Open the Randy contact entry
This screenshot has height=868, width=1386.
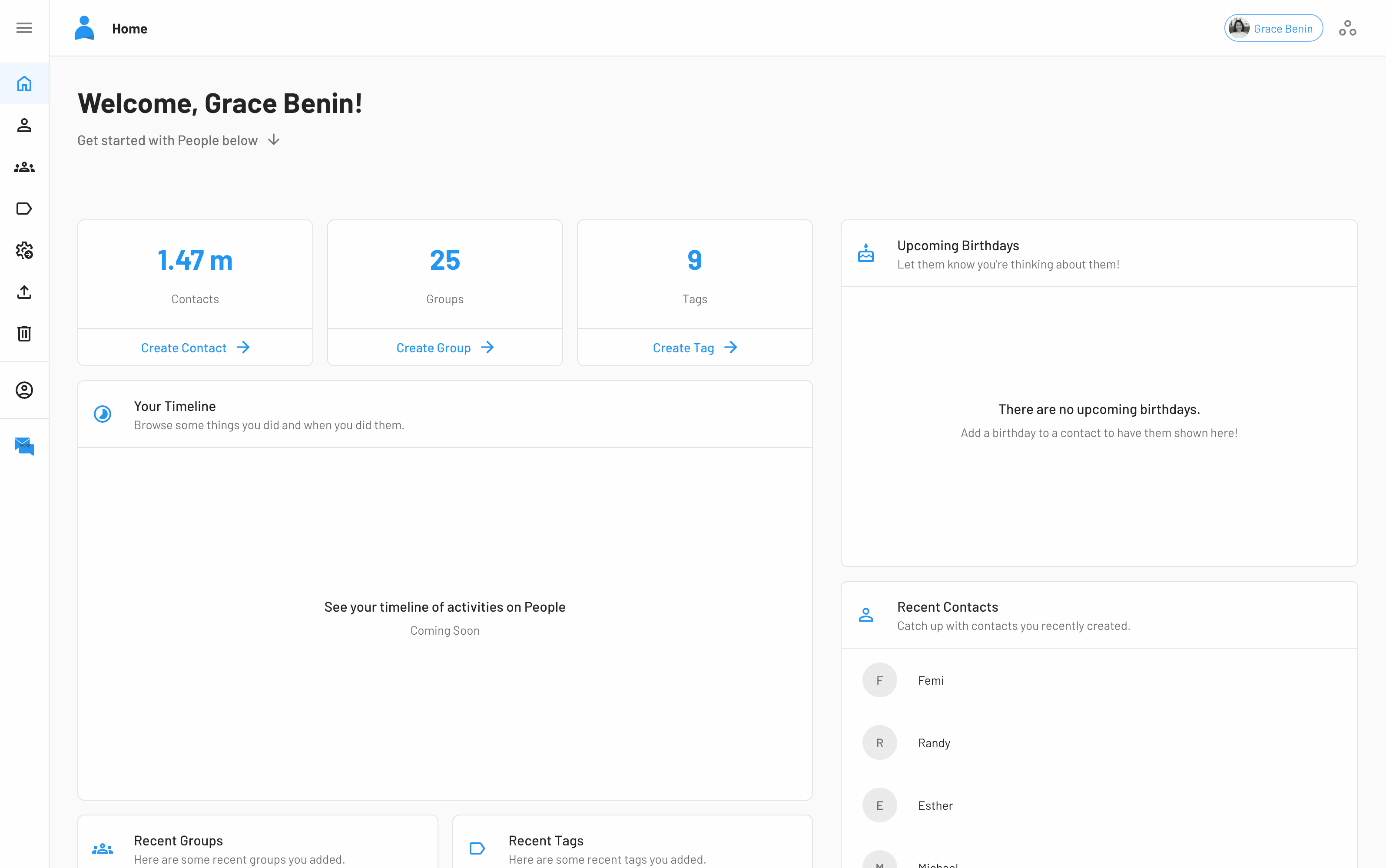click(934, 743)
